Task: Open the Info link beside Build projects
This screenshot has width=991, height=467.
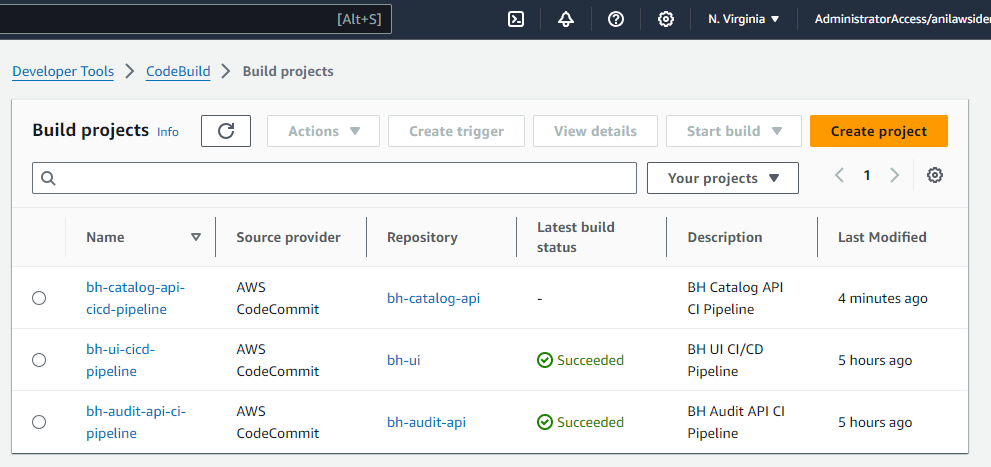Action: pyautogui.click(x=168, y=132)
